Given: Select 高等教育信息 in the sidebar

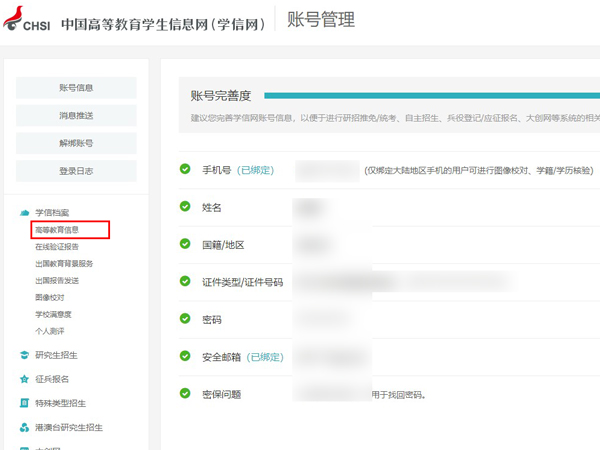Looking at the screenshot, I should (64, 230).
